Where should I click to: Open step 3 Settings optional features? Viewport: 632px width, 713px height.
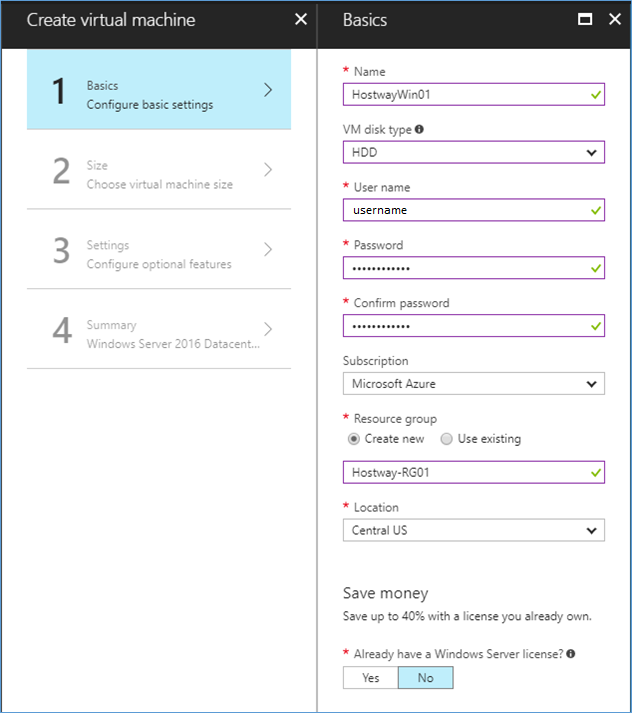(159, 249)
